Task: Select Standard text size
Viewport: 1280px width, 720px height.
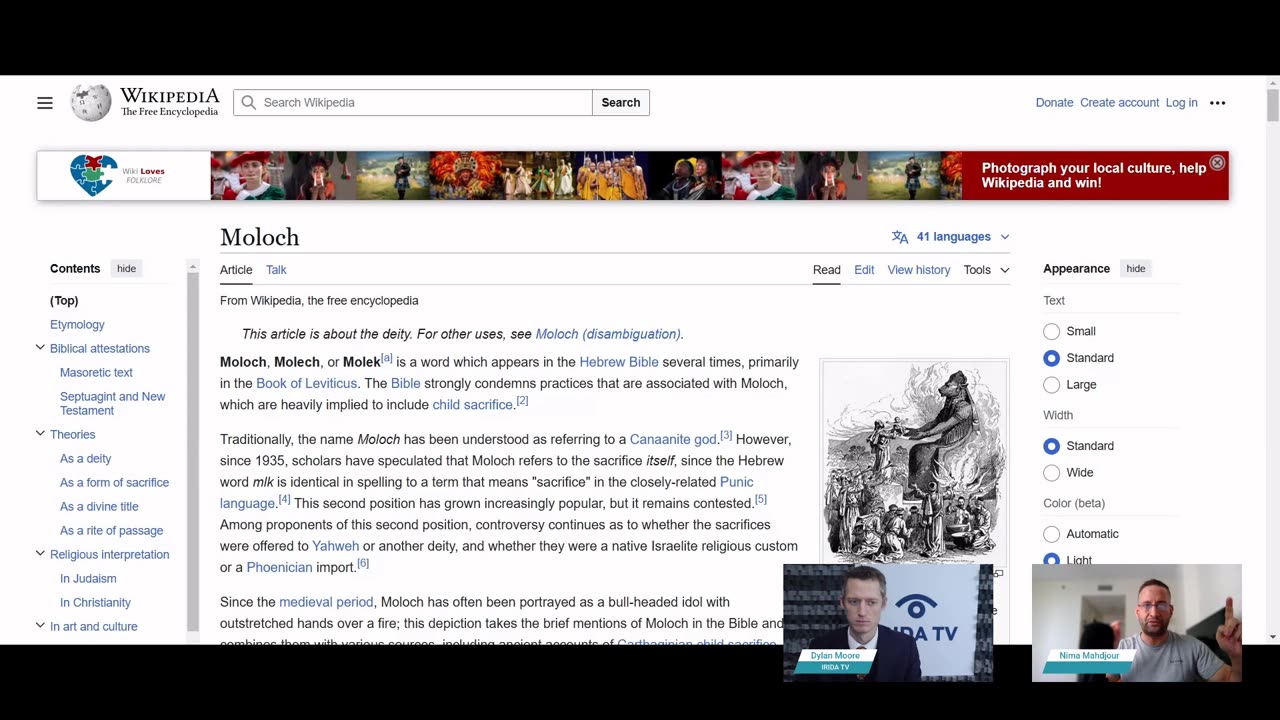Action: [1051, 358]
